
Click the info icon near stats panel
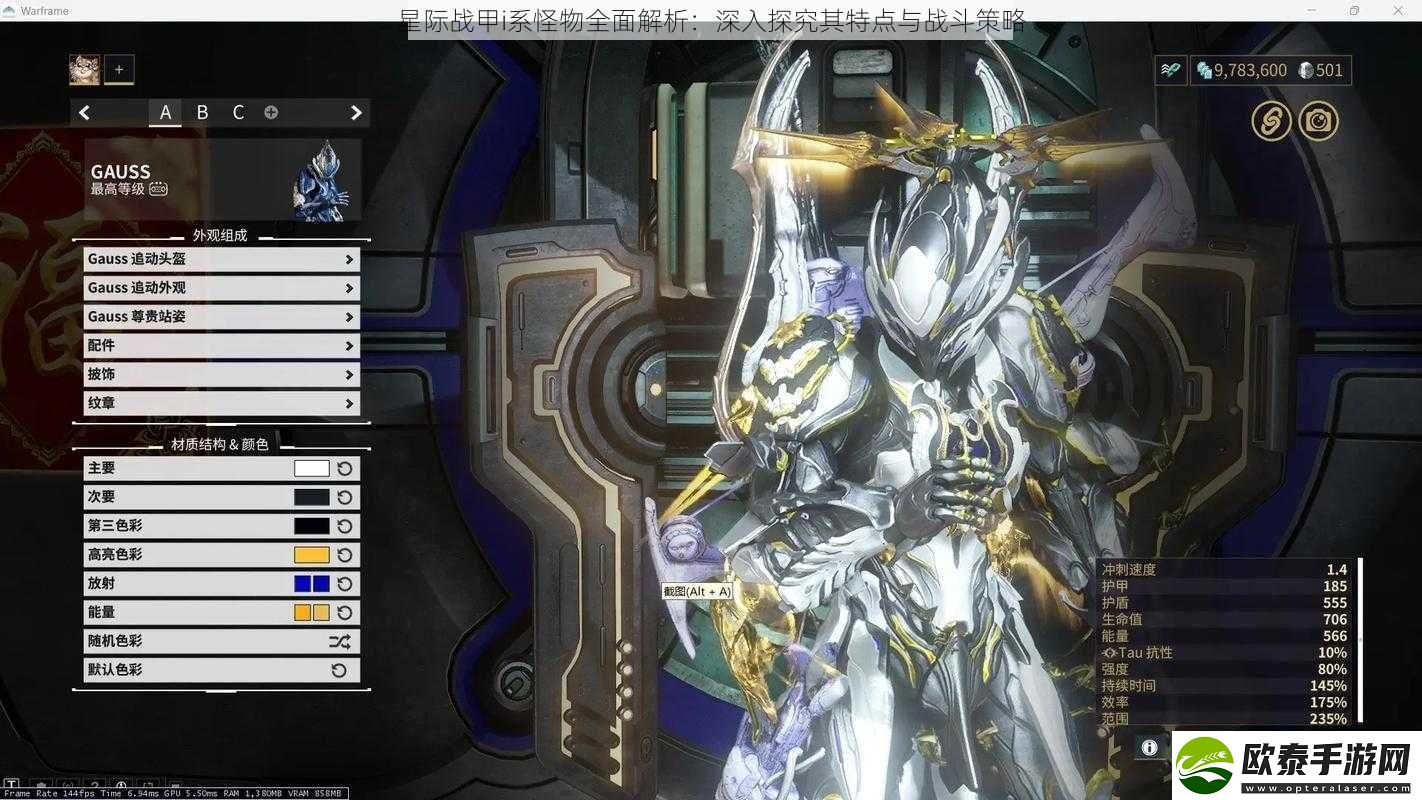pyautogui.click(x=1150, y=747)
